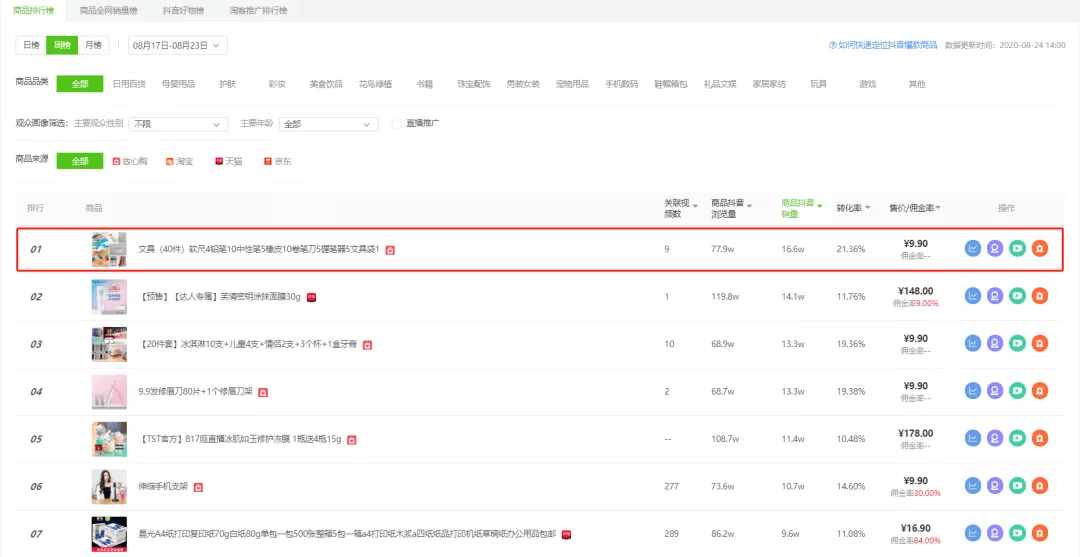
Task: Click orange shop icon in rank 04 row
Action: (x=1039, y=391)
